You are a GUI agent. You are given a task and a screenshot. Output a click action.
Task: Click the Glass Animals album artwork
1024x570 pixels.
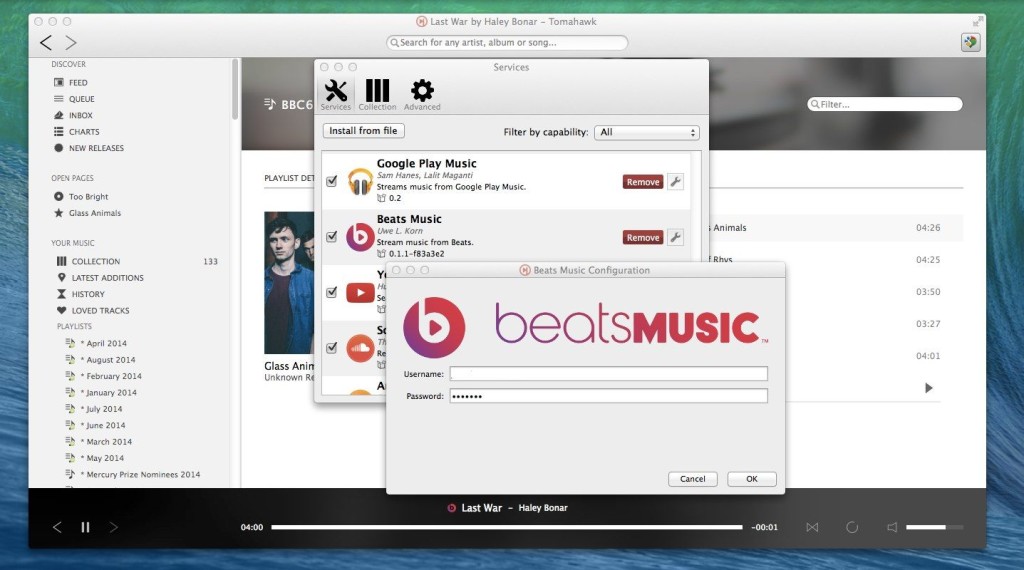click(289, 282)
